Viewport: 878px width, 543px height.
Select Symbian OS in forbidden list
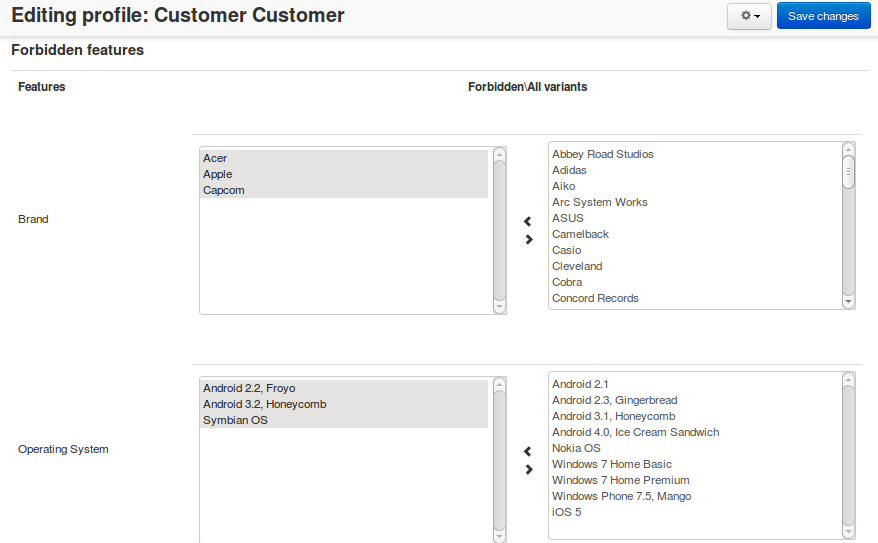pos(344,420)
